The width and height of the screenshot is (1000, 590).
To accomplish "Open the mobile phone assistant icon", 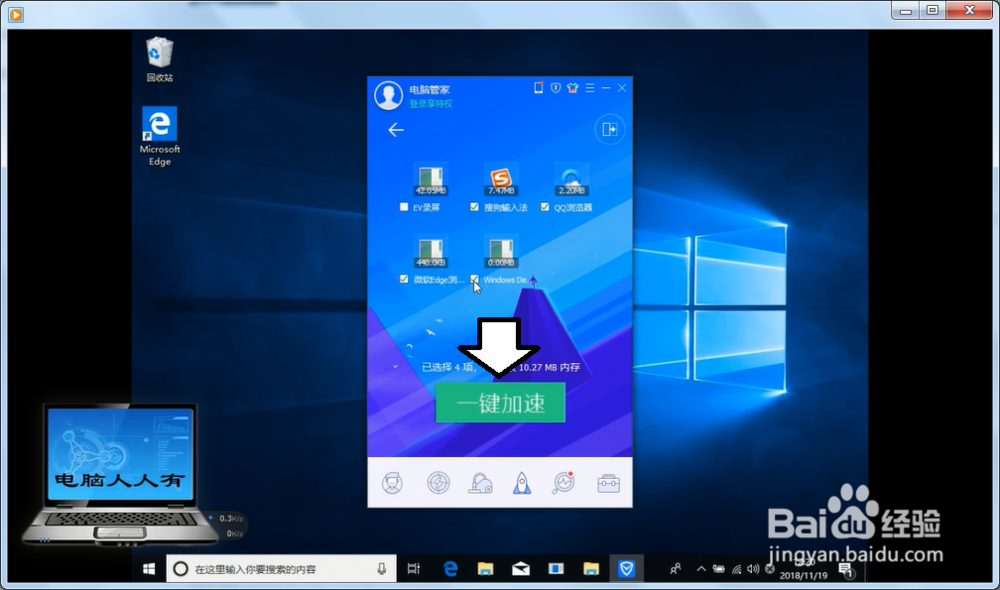I will [538, 88].
